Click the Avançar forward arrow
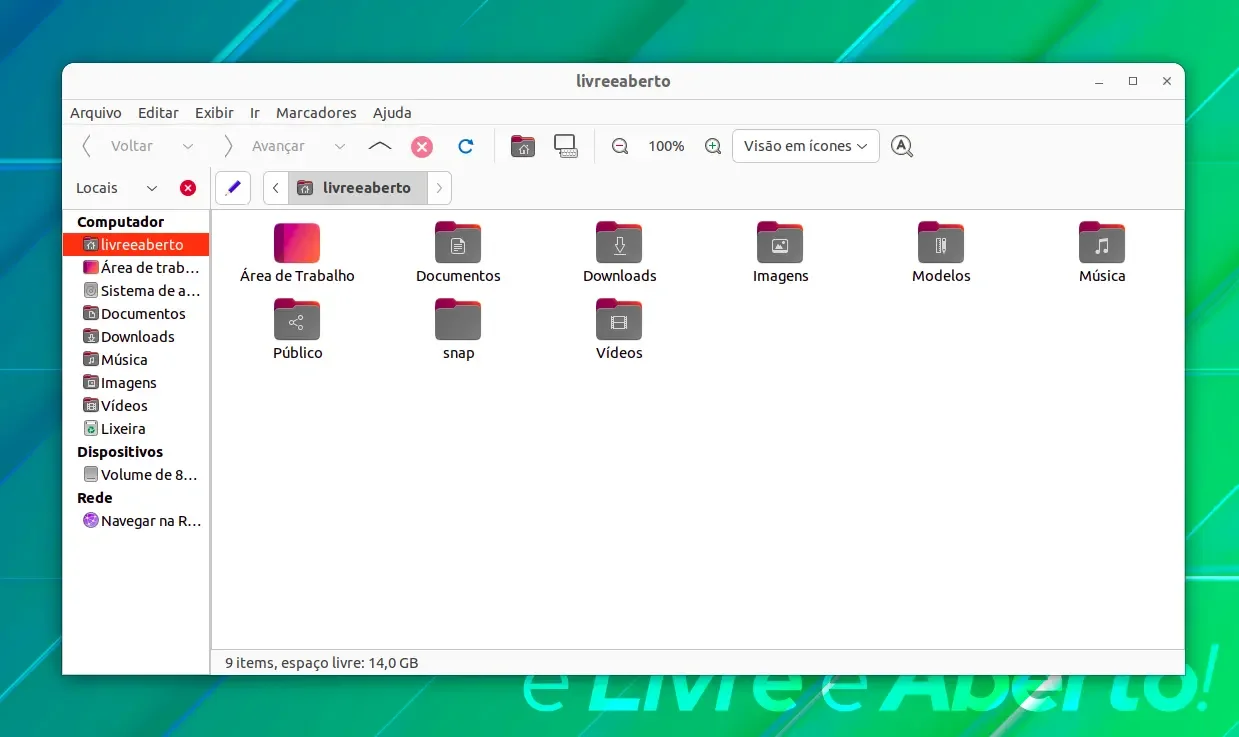 pos(228,146)
